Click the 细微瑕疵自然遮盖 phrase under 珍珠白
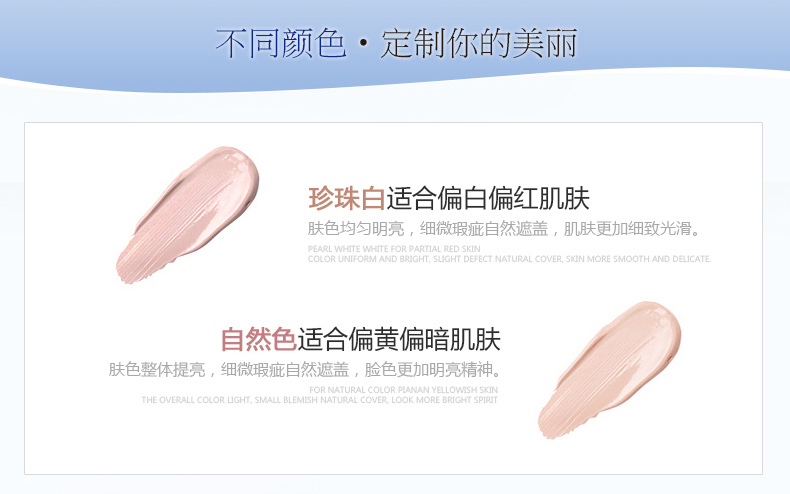 (x=484, y=229)
